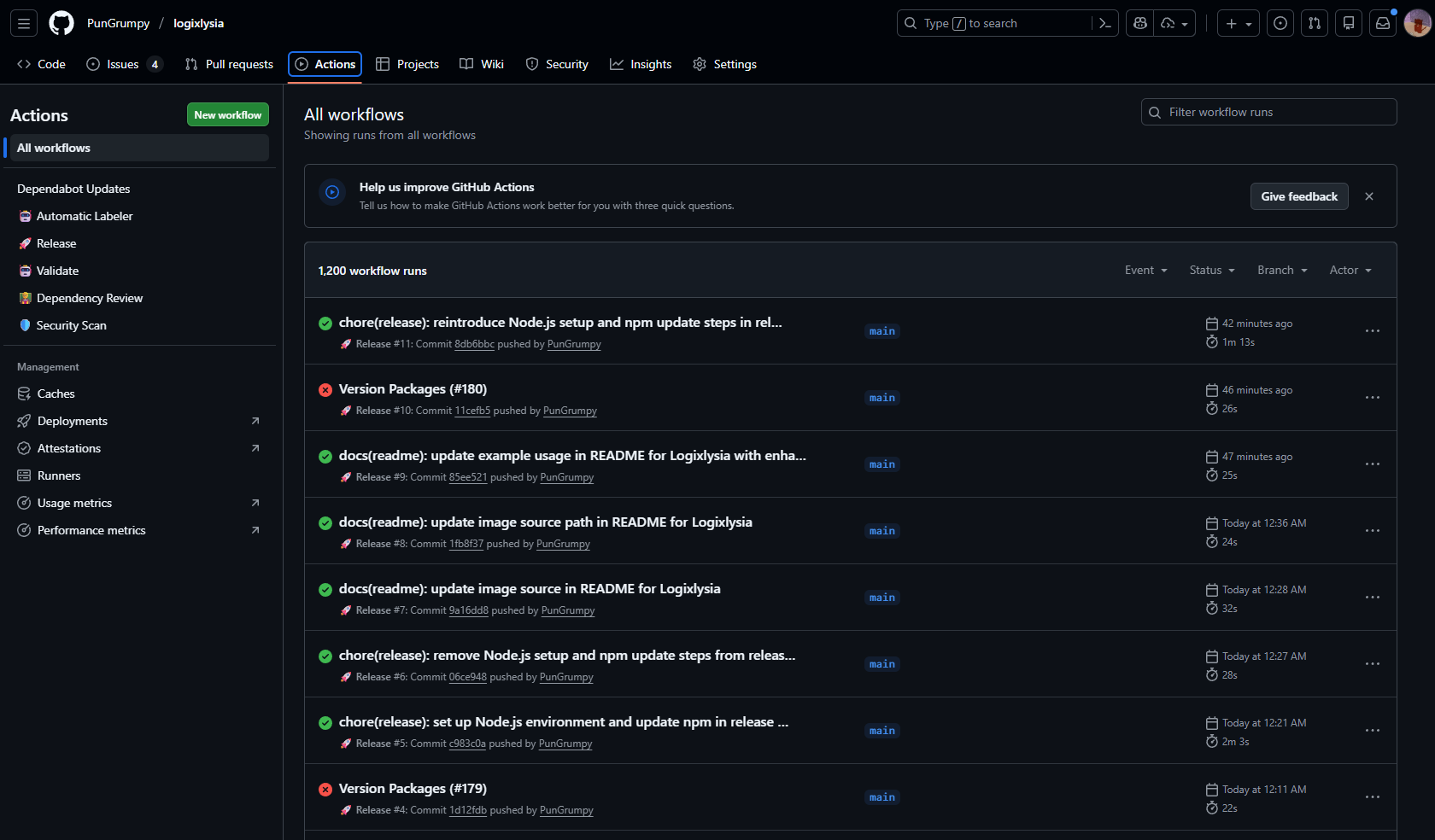Open the global pull requests icon
1435x840 pixels.
(1315, 23)
